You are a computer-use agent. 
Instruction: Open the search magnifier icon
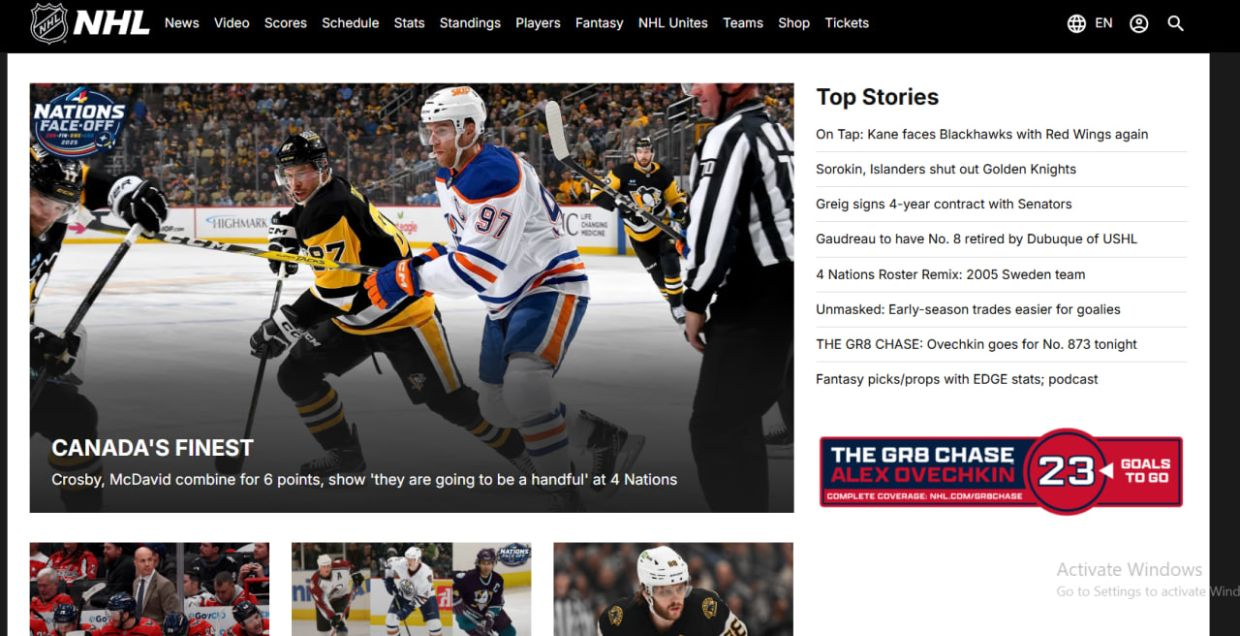(x=1176, y=23)
